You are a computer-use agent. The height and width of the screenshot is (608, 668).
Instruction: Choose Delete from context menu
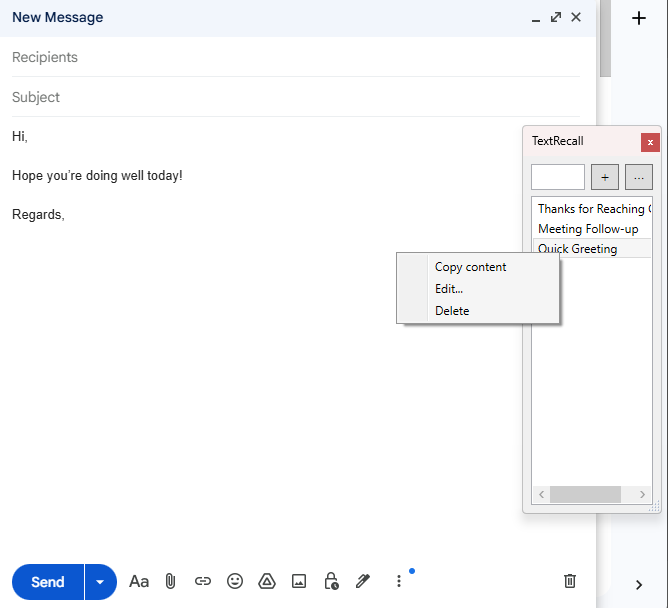tap(452, 311)
